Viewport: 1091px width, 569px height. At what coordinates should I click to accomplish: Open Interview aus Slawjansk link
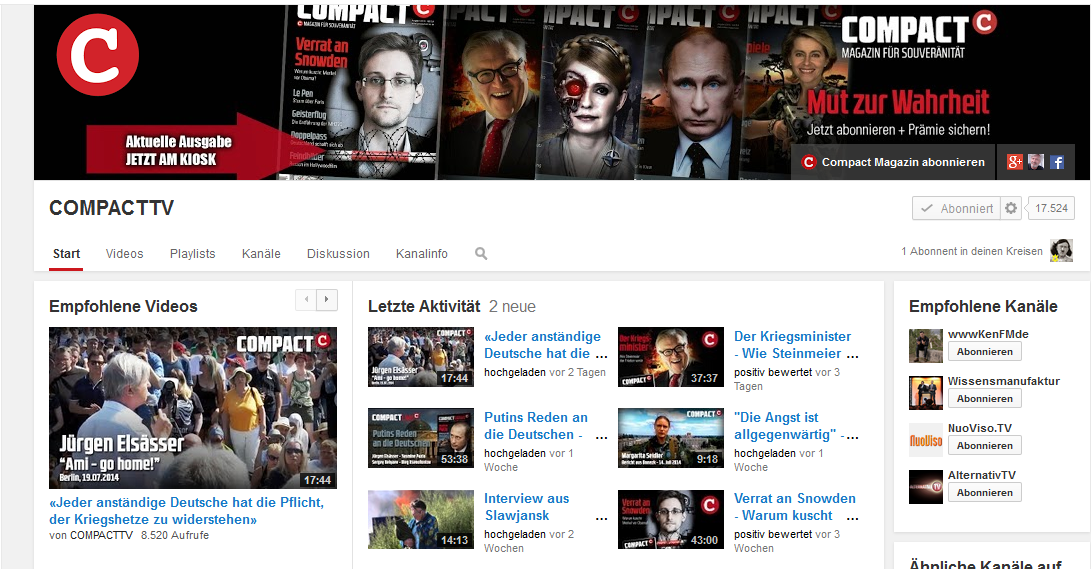click(527, 507)
